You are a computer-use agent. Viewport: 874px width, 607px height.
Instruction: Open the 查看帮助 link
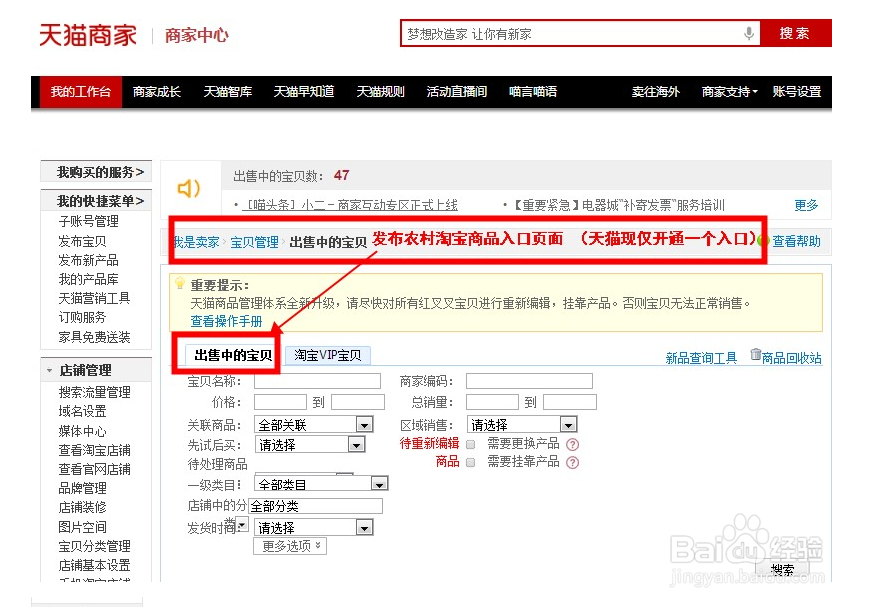[x=796, y=241]
